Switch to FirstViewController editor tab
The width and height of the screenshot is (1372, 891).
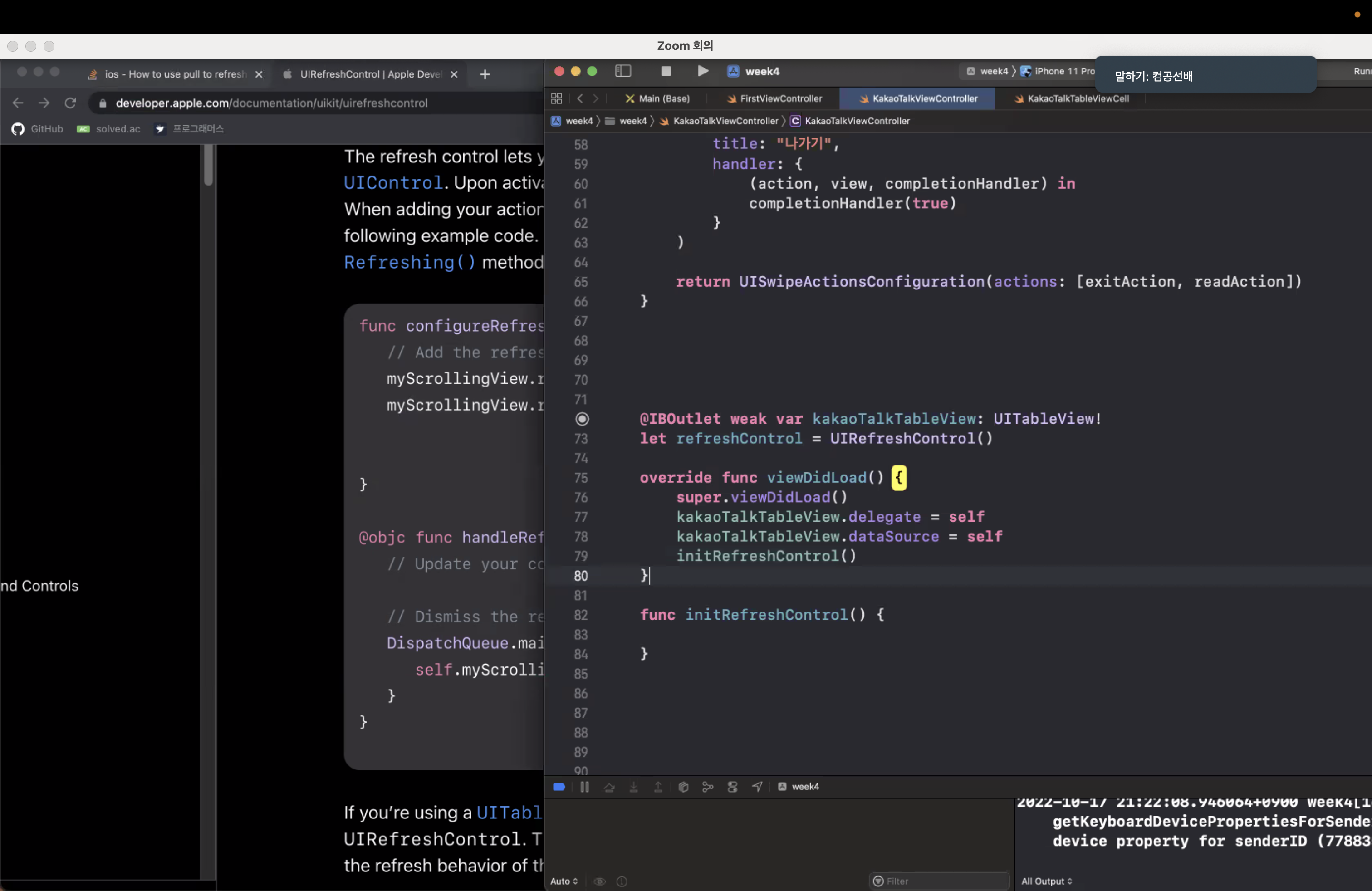(x=774, y=98)
